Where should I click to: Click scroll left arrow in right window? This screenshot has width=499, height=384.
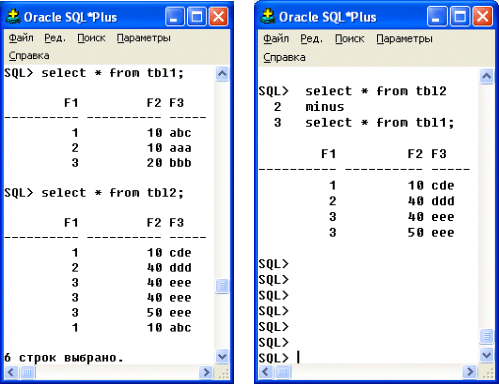coord(266,371)
